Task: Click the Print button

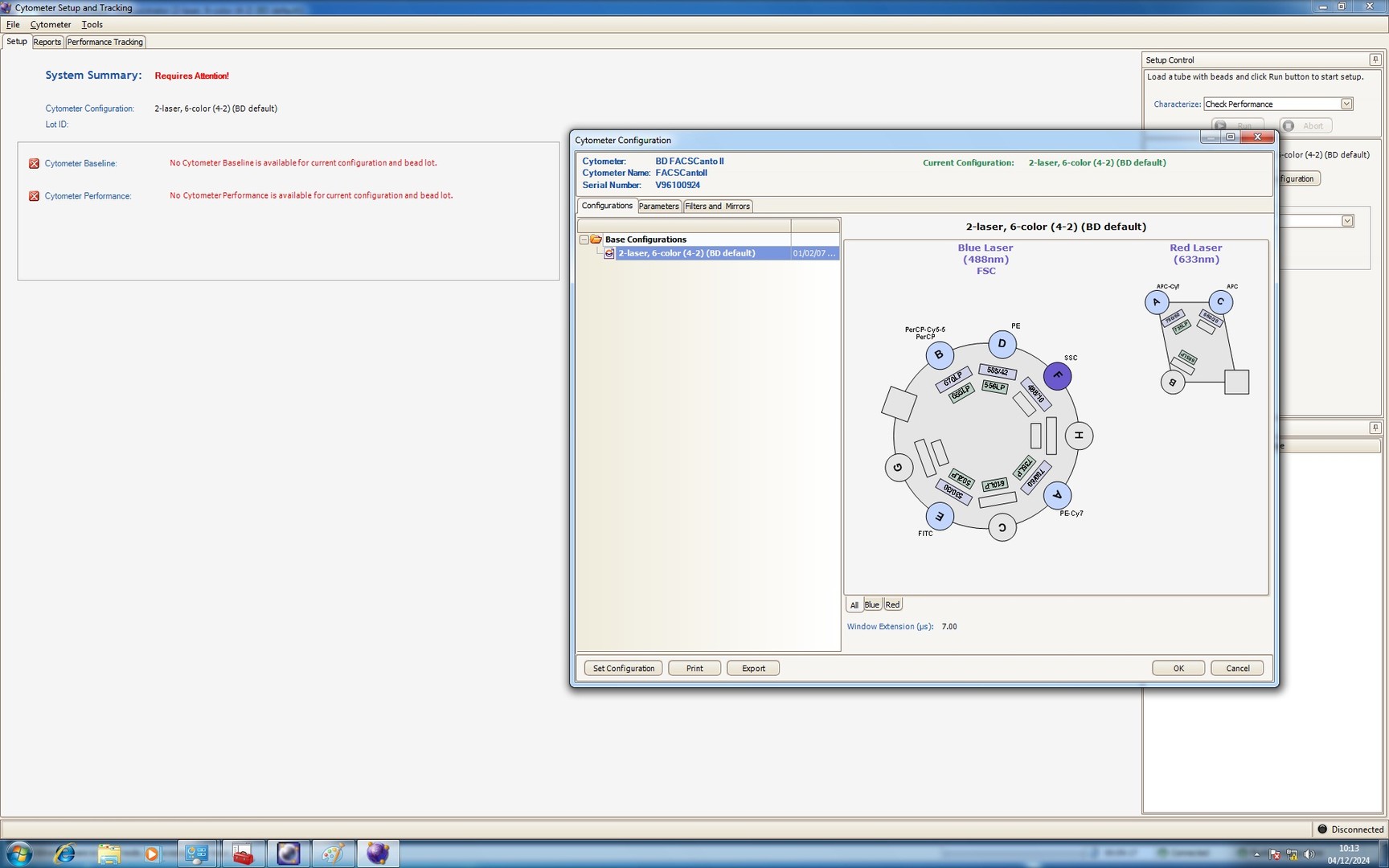Action: [x=694, y=669]
